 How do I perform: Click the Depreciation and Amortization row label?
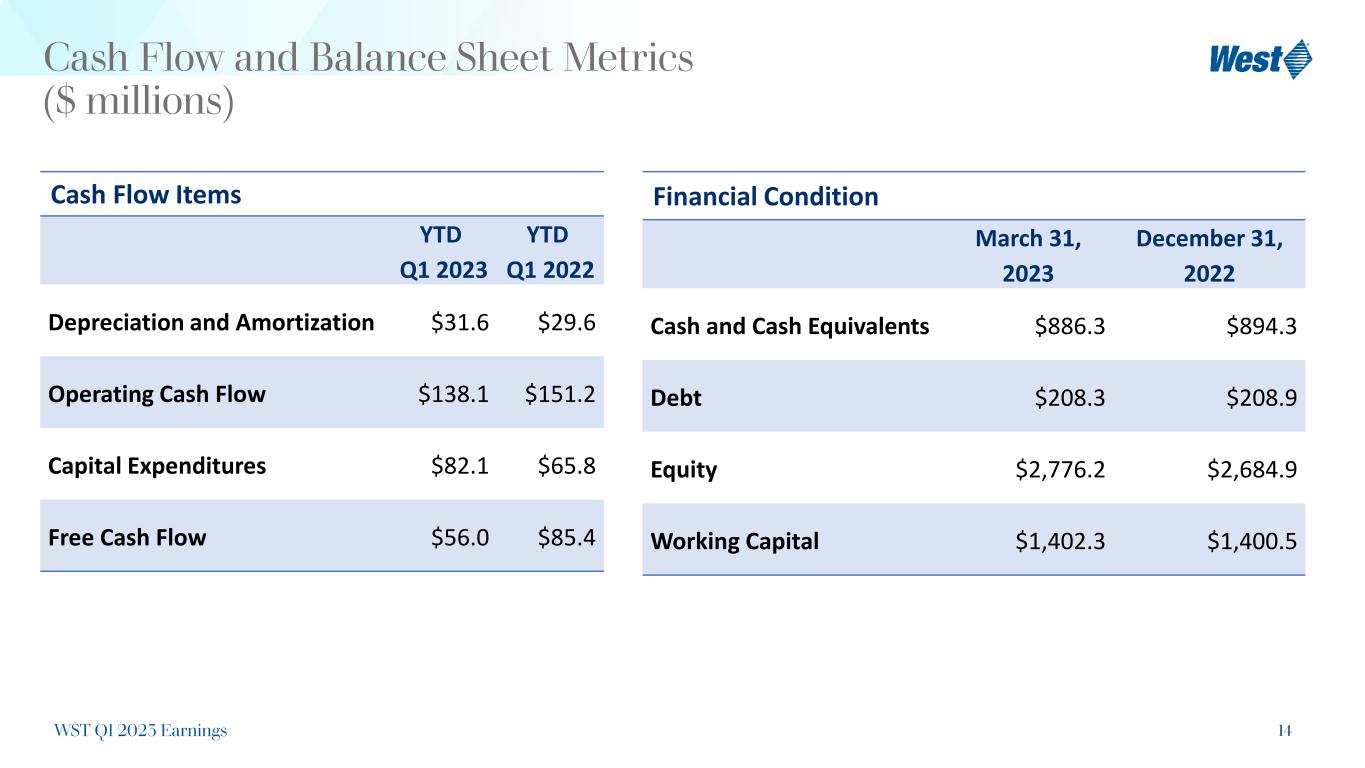pos(211,322)
